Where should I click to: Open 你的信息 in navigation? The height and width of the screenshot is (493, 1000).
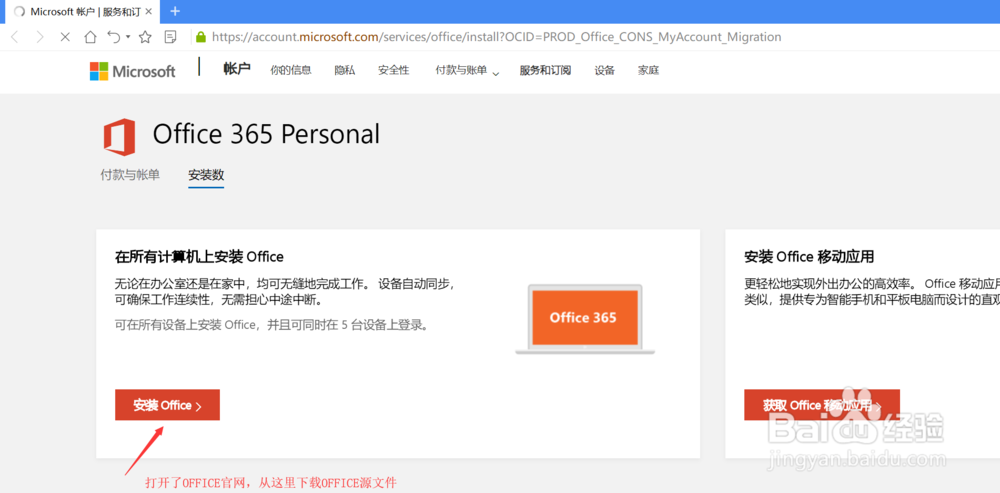[291, 70]
